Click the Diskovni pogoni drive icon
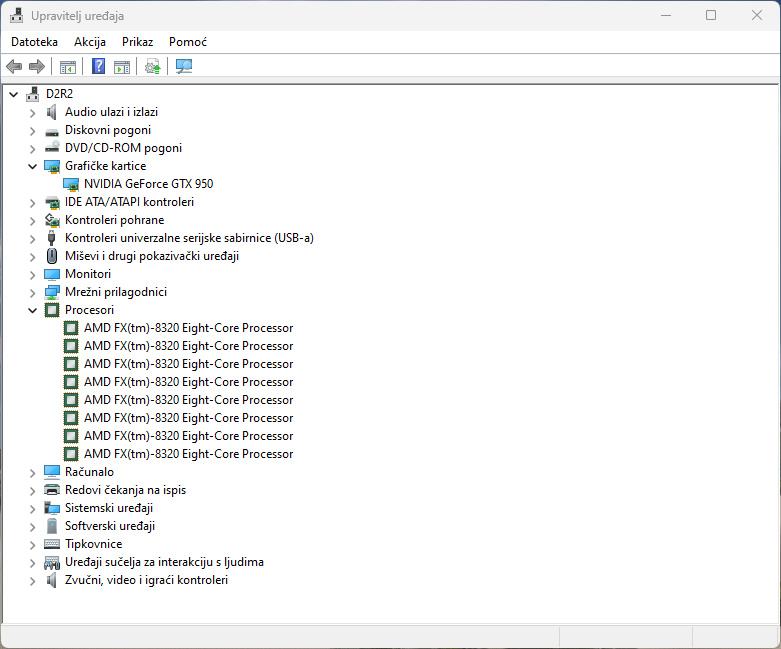Viewport: 781px width, 649px height. click(x=52, y=131)
